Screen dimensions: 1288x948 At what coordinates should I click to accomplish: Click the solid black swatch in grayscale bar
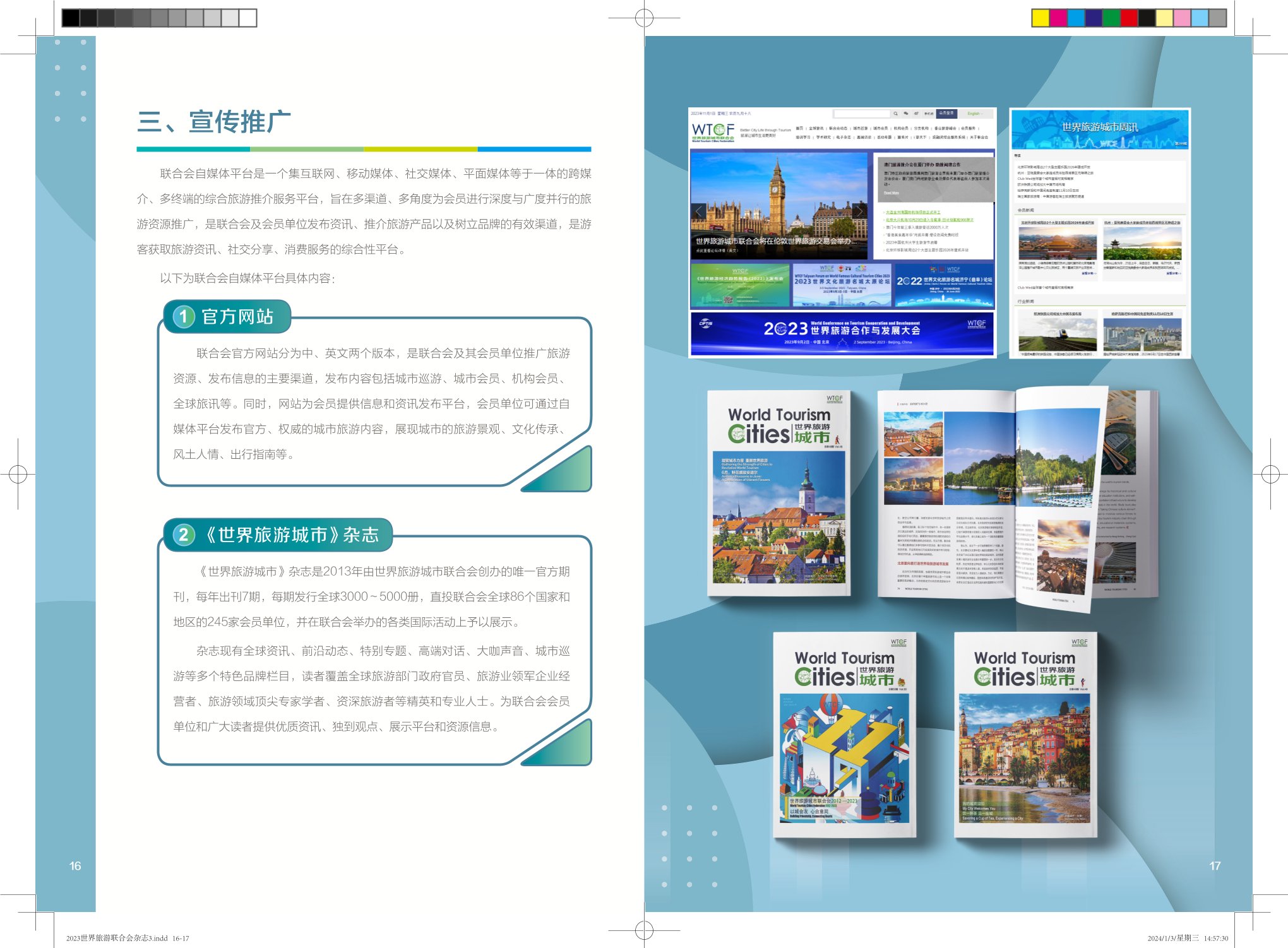click(71, 18)
